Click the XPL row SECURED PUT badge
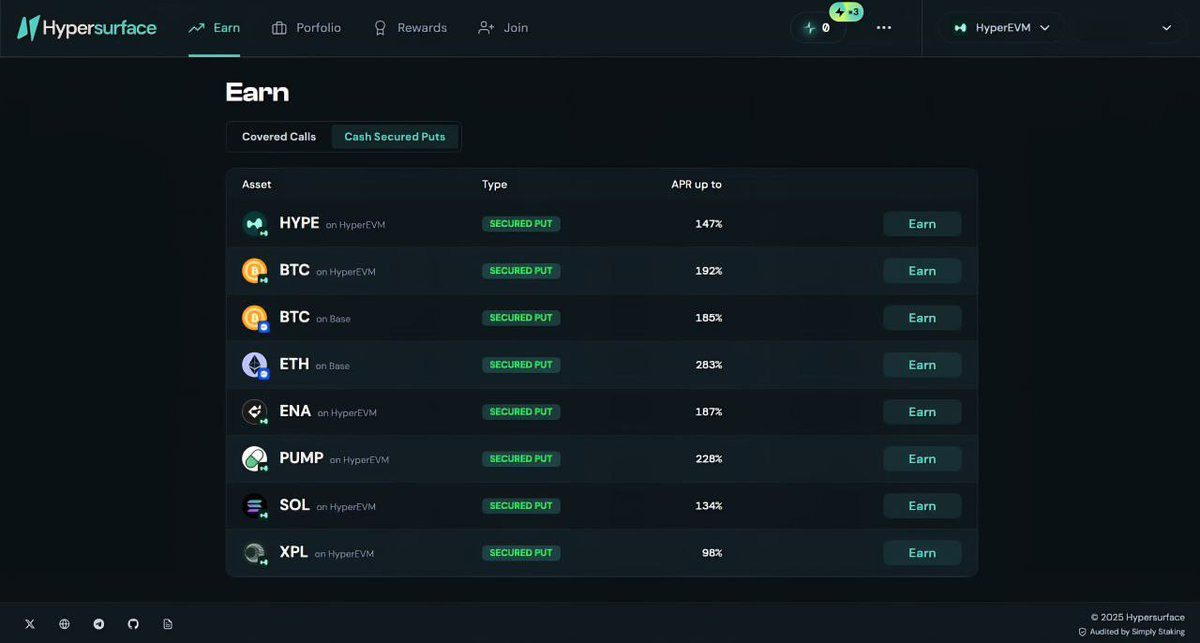 coord(521,553)
